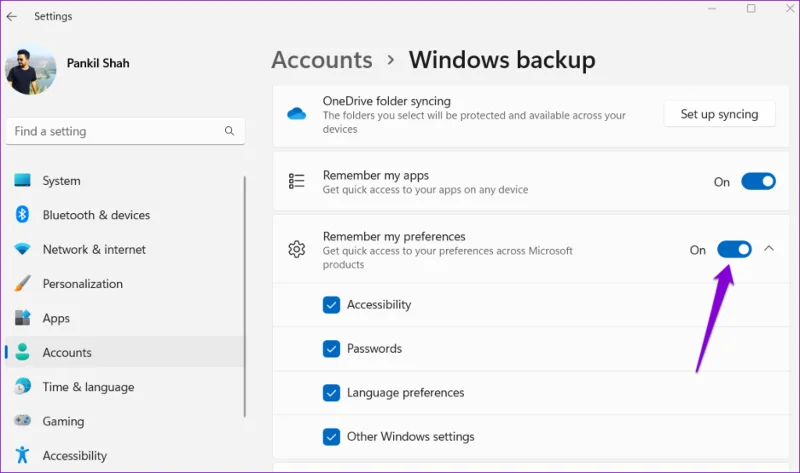
Task: Go to Gaming settings
Action: [x=124, y=421]
